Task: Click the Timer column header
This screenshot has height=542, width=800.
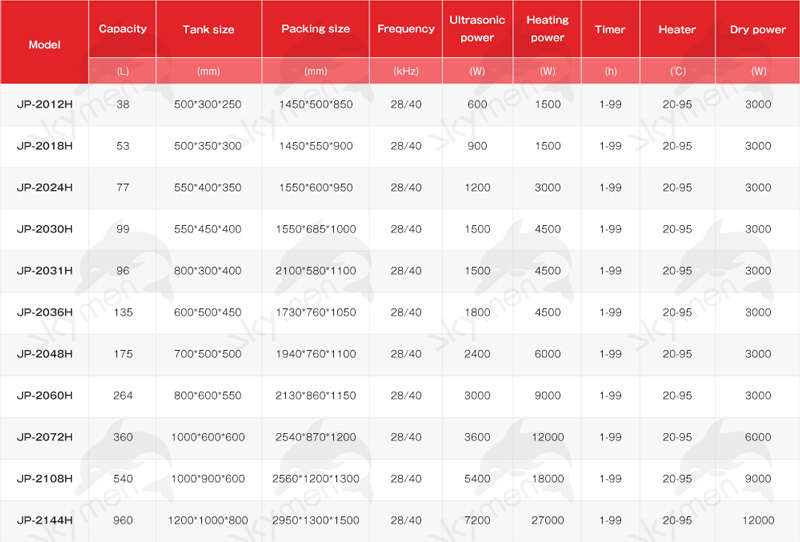Action: coord(610,29)
